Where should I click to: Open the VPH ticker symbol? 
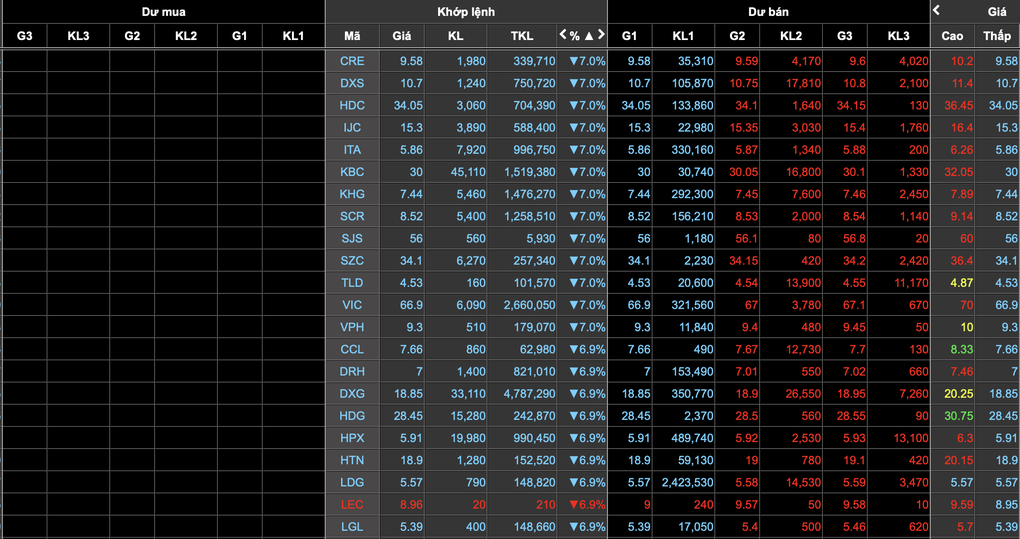[352, 327]
